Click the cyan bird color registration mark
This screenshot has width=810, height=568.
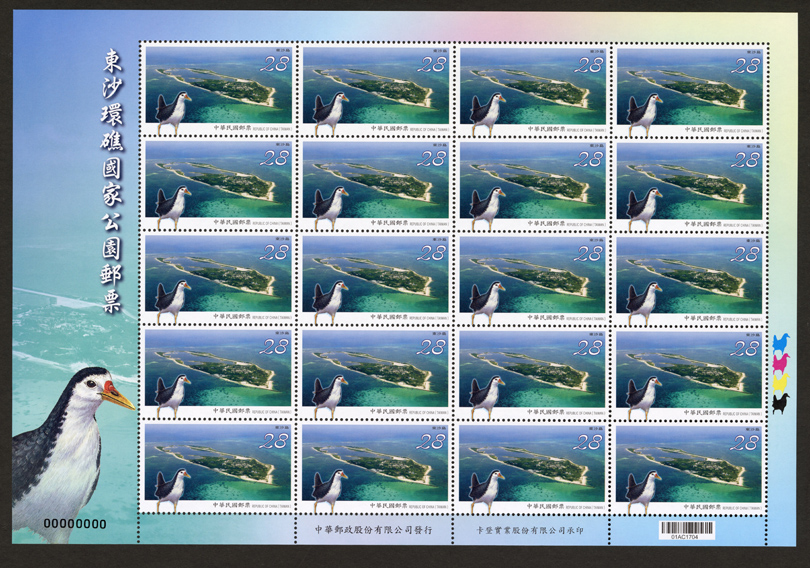(782, 342)
